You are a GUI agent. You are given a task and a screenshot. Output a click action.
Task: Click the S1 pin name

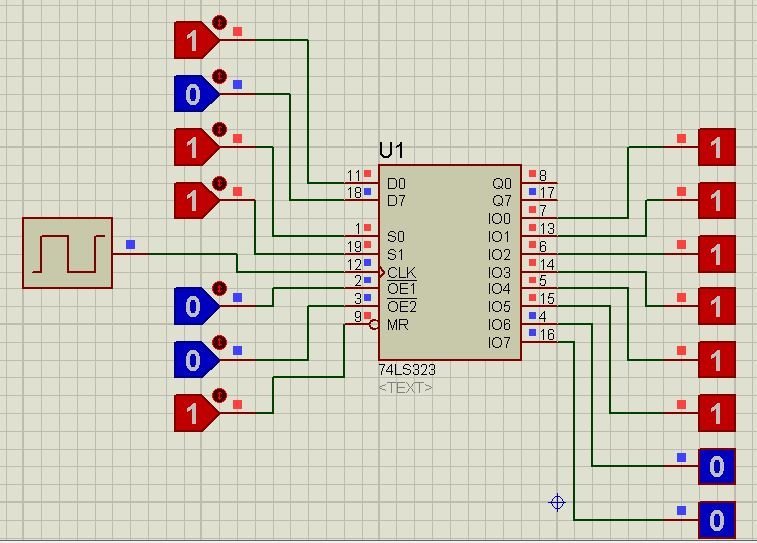(x=395, y=254)
